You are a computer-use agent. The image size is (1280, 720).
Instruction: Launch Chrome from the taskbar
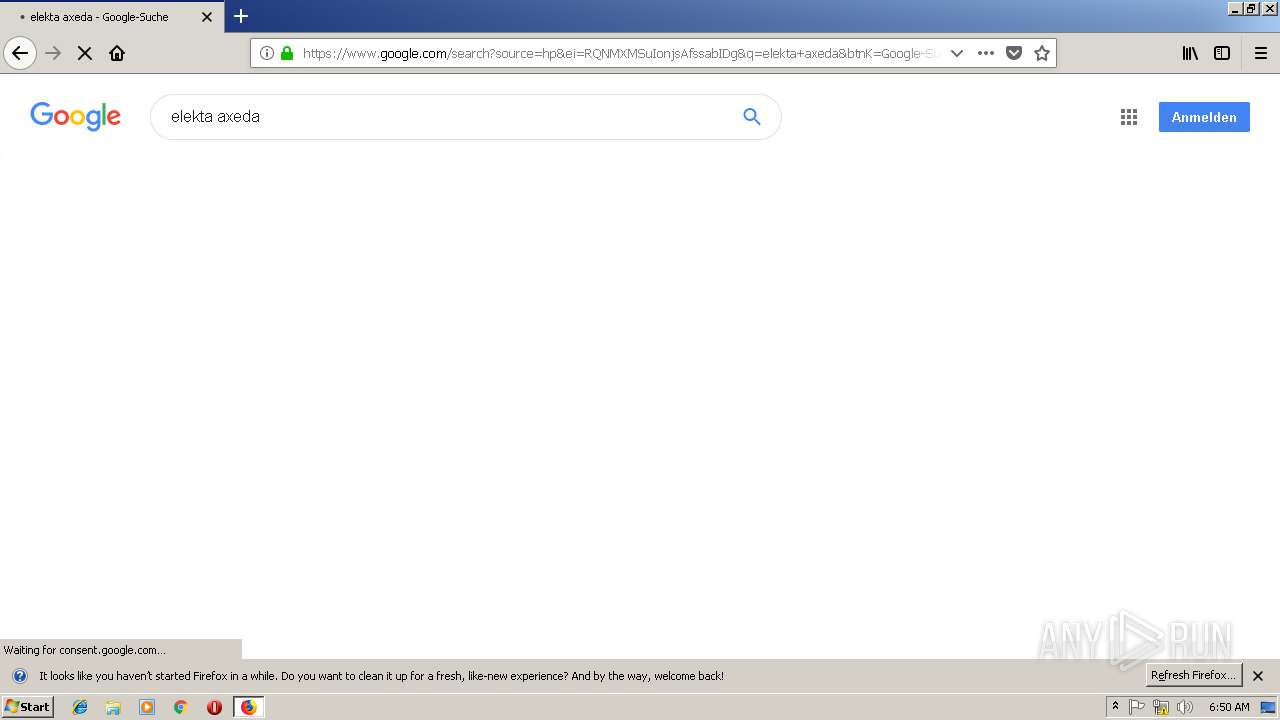[x=180, y=707]
